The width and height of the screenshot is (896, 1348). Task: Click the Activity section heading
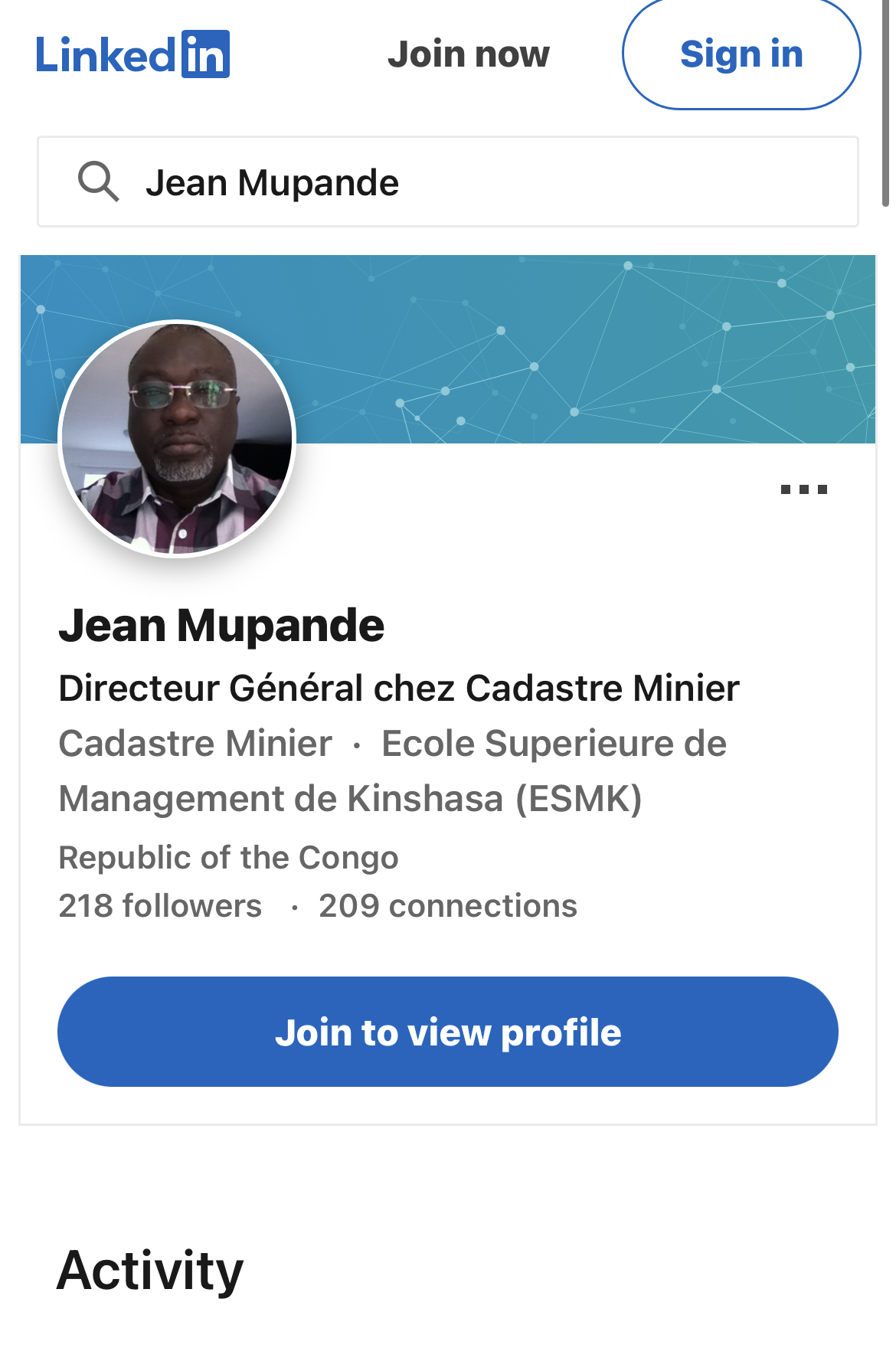pyautogui.click(x=150, y=1271)
